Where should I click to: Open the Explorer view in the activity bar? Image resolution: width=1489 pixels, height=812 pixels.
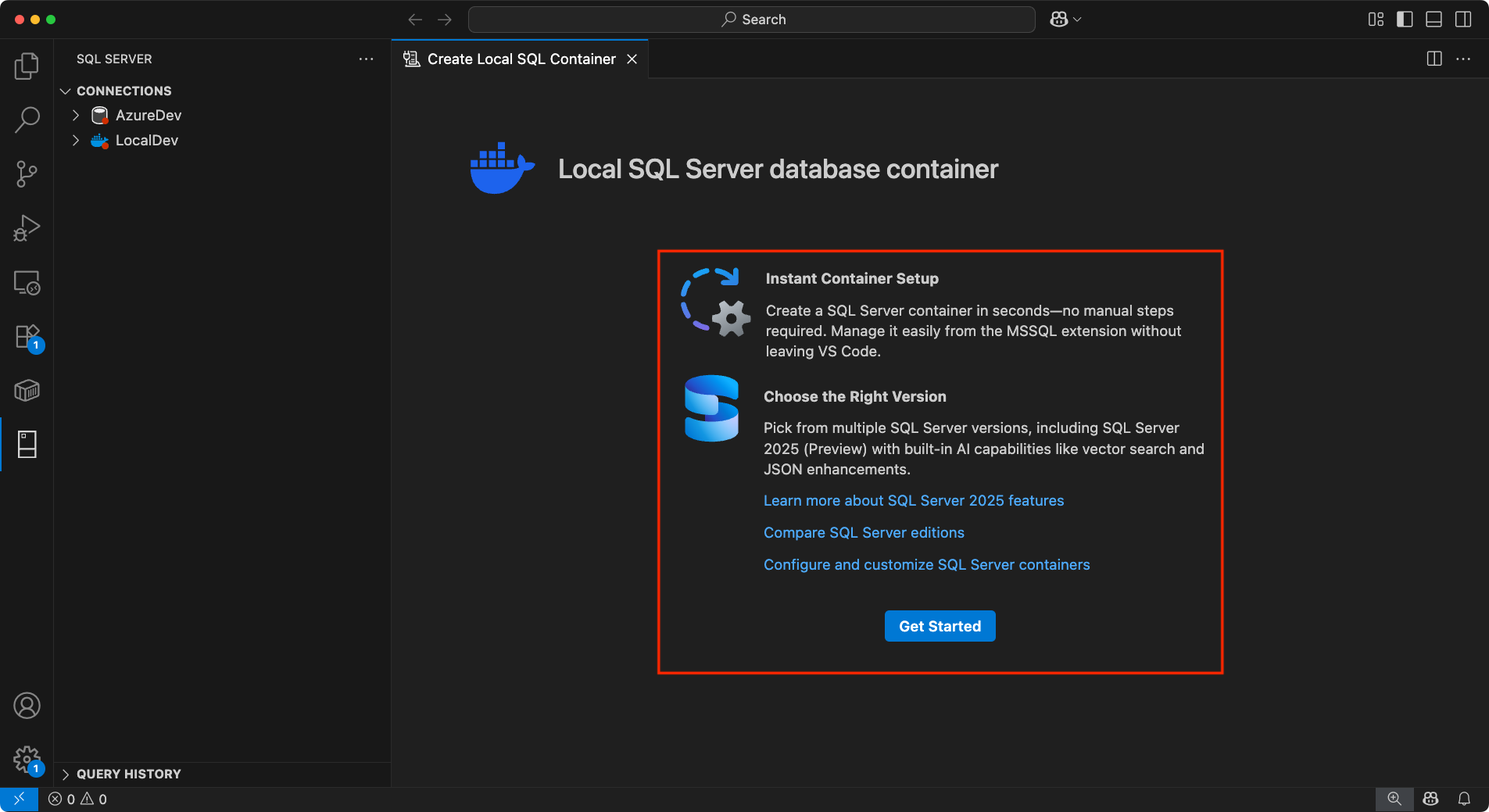pos(27,66)
